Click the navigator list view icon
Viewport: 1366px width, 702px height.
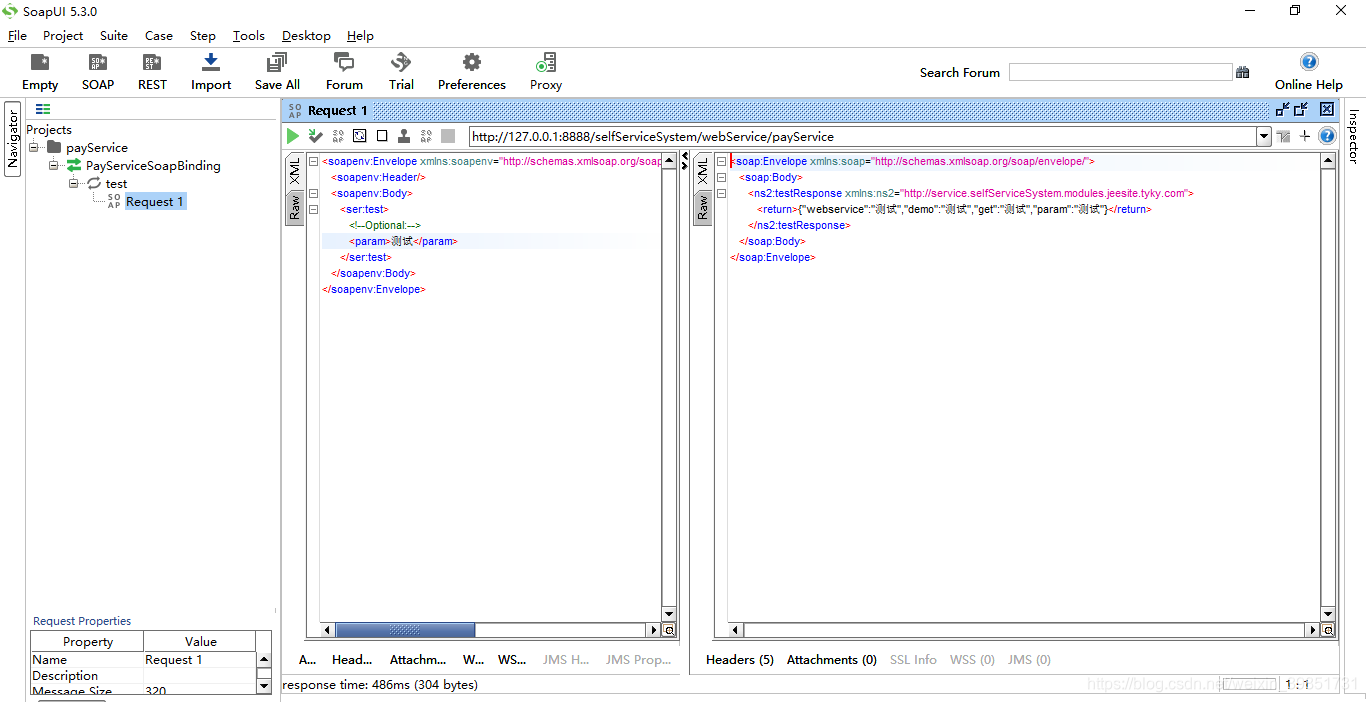(43, 110)
